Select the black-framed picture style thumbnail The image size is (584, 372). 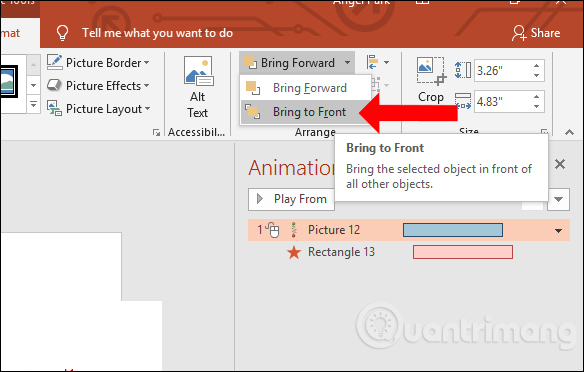click(8, 82)
